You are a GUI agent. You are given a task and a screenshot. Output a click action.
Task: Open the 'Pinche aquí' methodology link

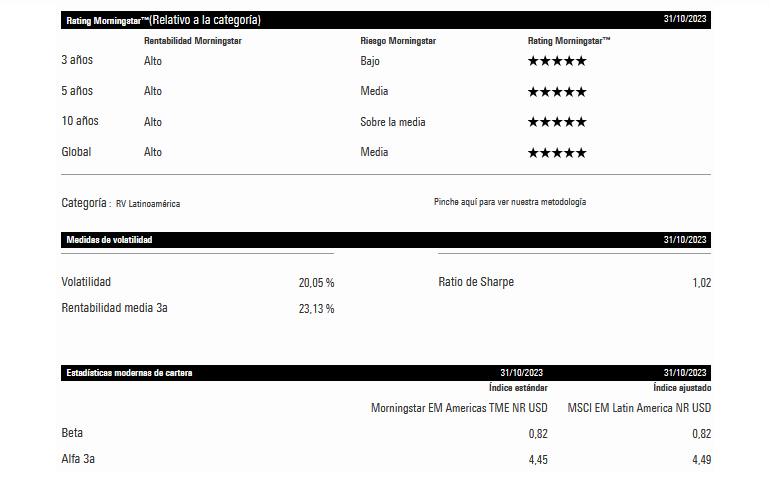tap(510, 202)
